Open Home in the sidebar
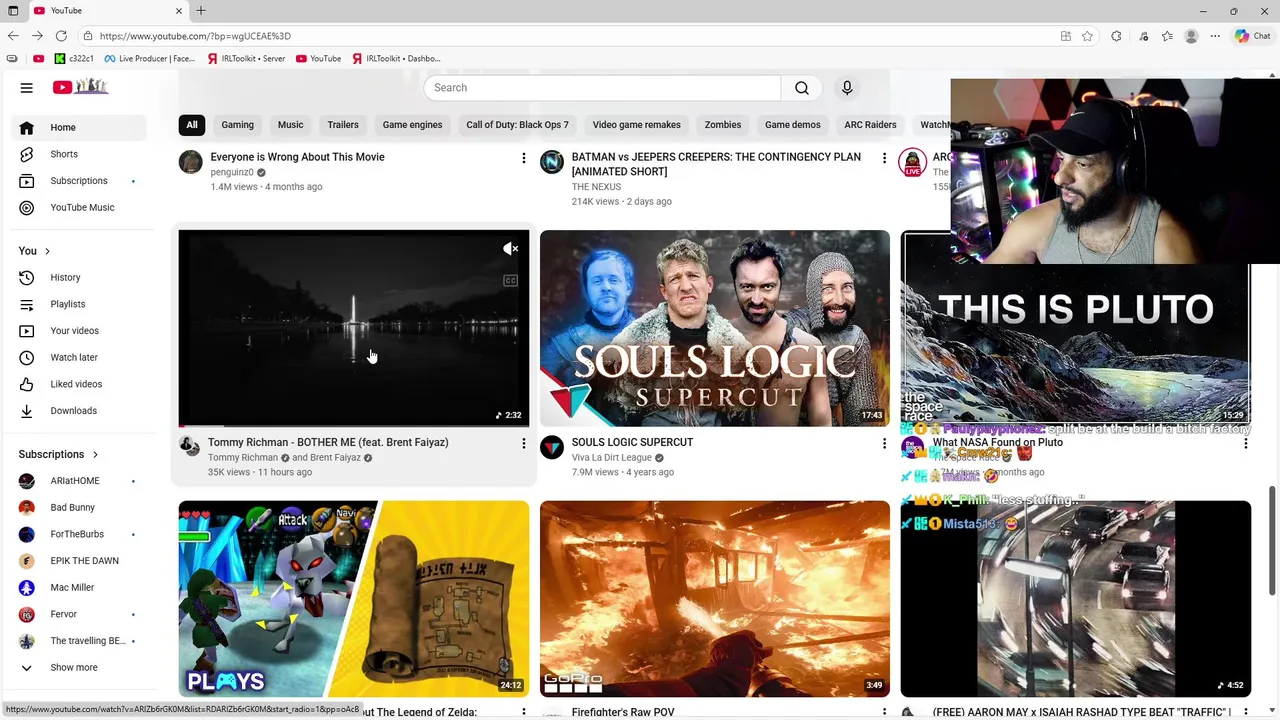 click(x=78, y=127)
